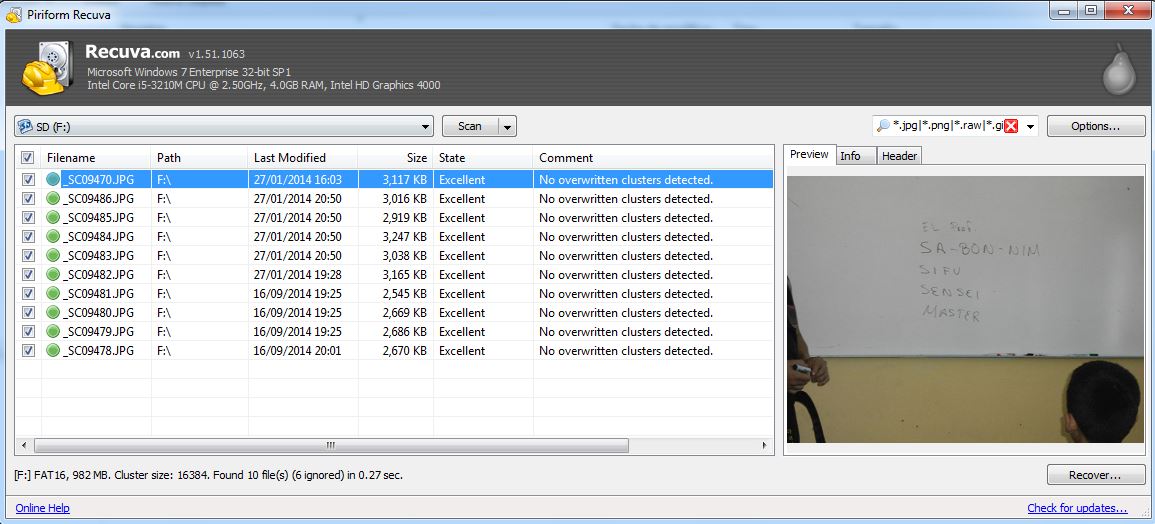1155x524 pixels.
Task: Click the Recuva hard hat logo icon
Action: pyautogui.click(x=43, y=68)
